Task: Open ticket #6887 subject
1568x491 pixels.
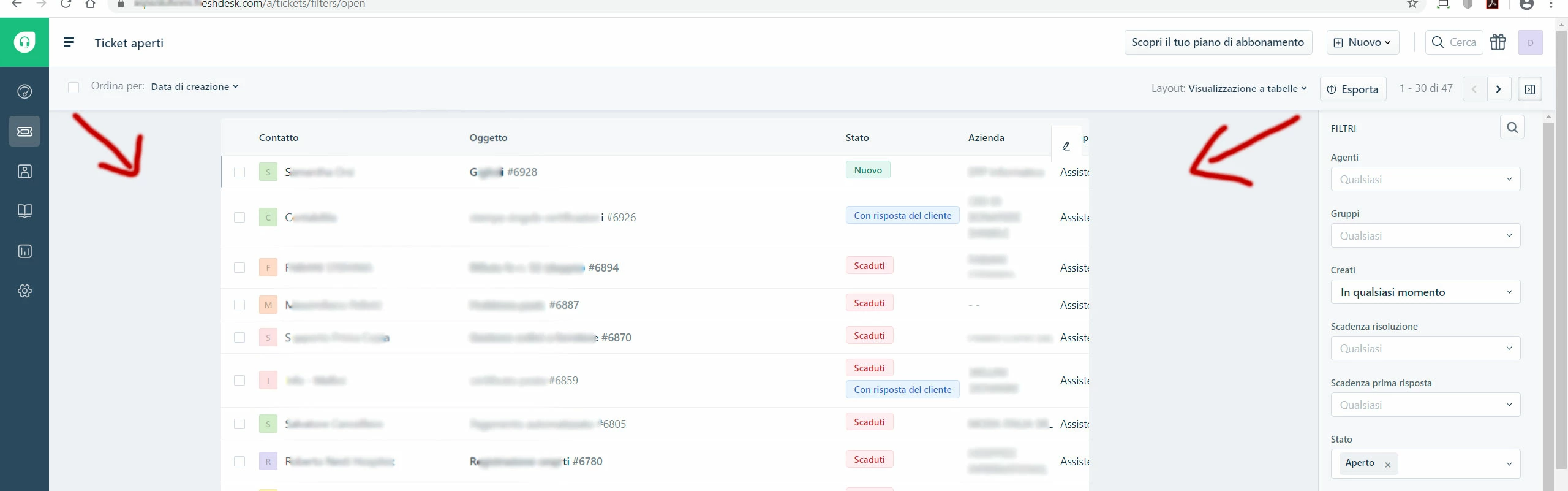Action: tap(524, 305)
